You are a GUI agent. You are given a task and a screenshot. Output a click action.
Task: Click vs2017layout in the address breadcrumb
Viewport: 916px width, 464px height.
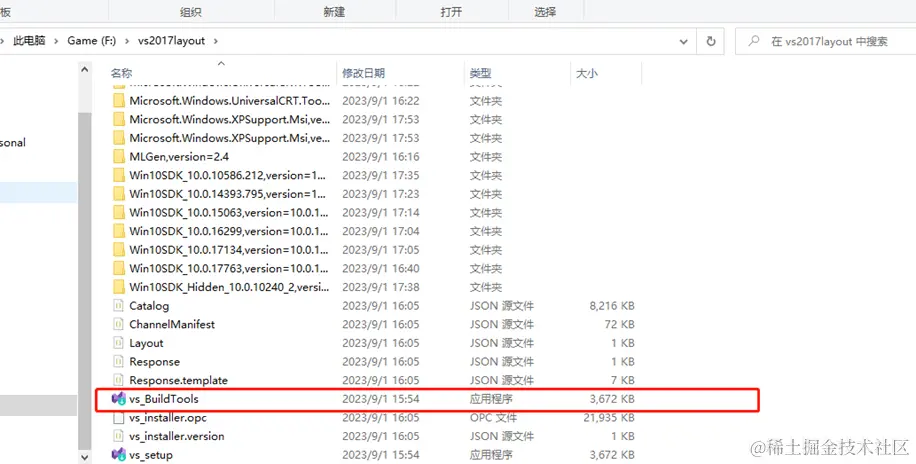171,41
